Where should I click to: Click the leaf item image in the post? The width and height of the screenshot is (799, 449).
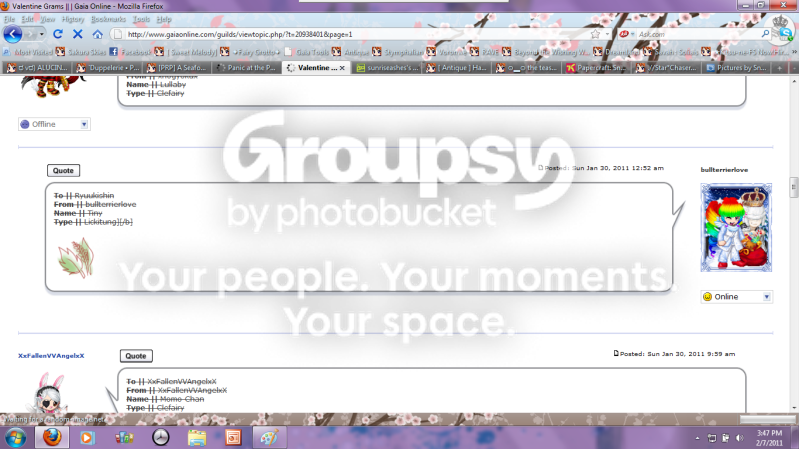[76, 258]
